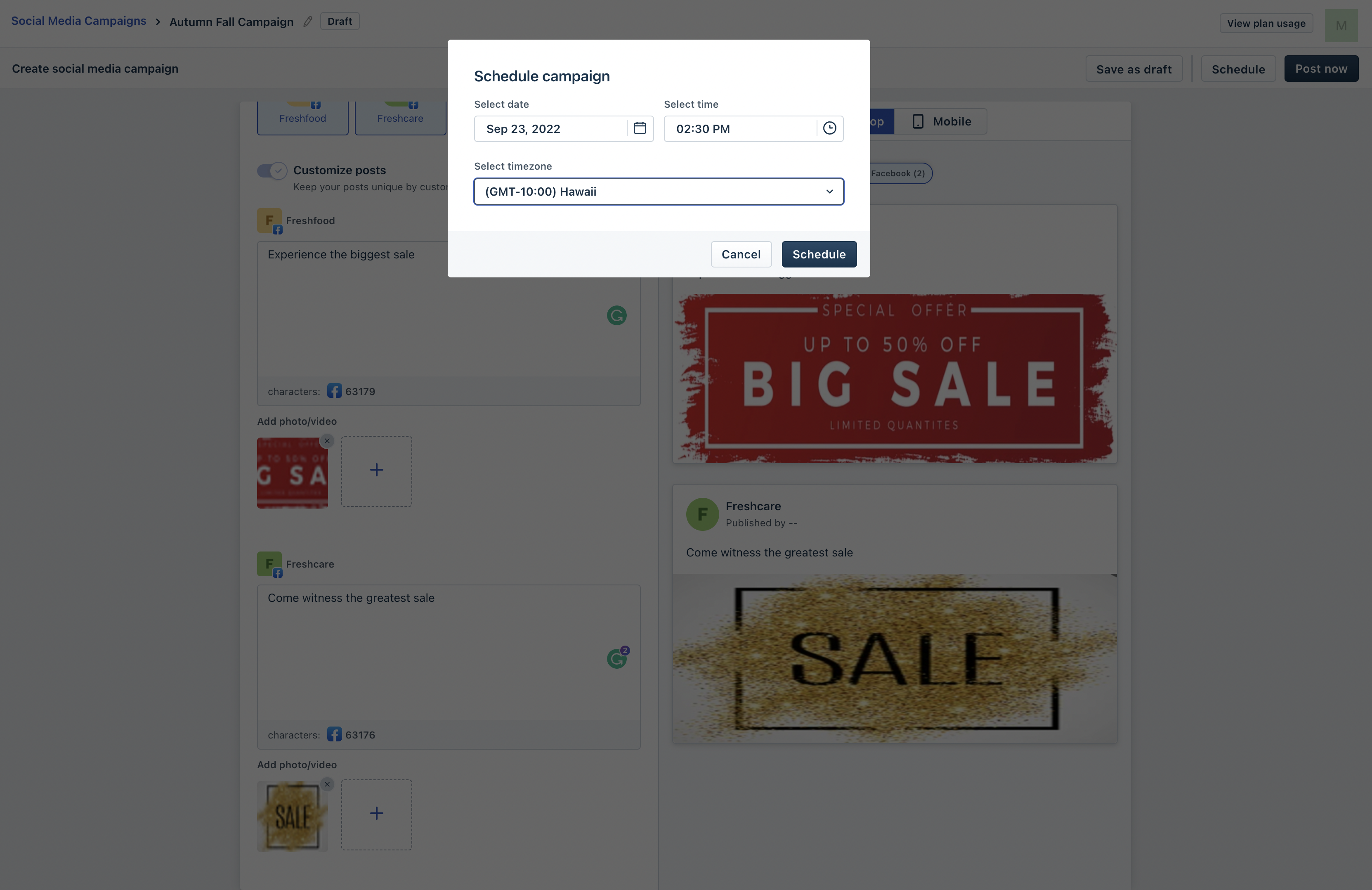Screen dimensions: 1372x890
Task: Click the Facebook (2) filter chip
Action: click(897, 173)
